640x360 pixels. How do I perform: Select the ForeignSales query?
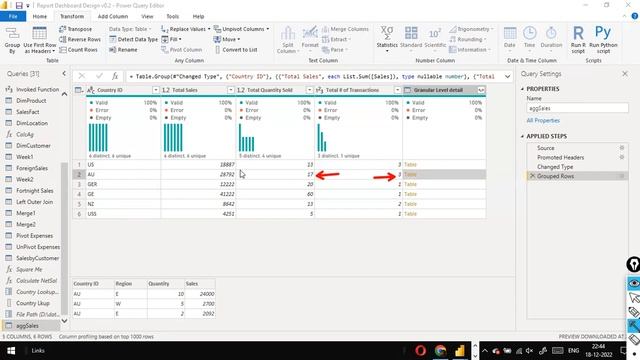coord(32,168)
